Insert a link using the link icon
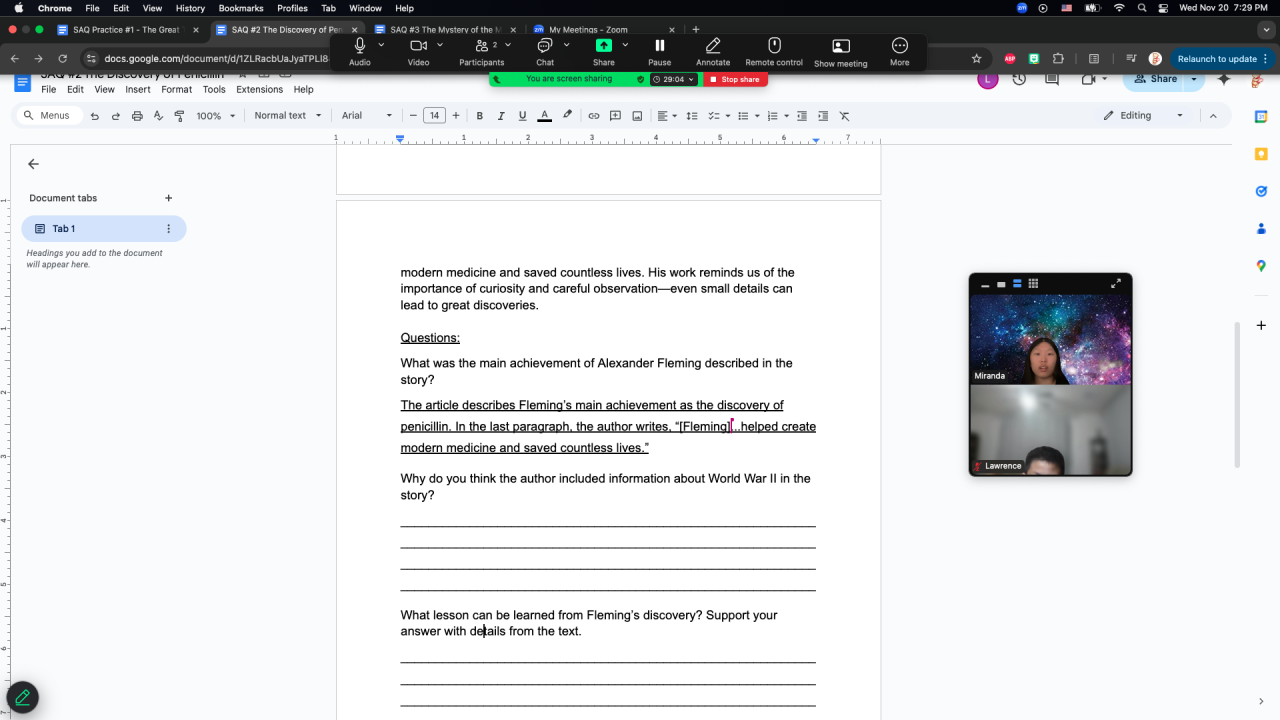This screenshot has width=1280, height=720. 594,116
